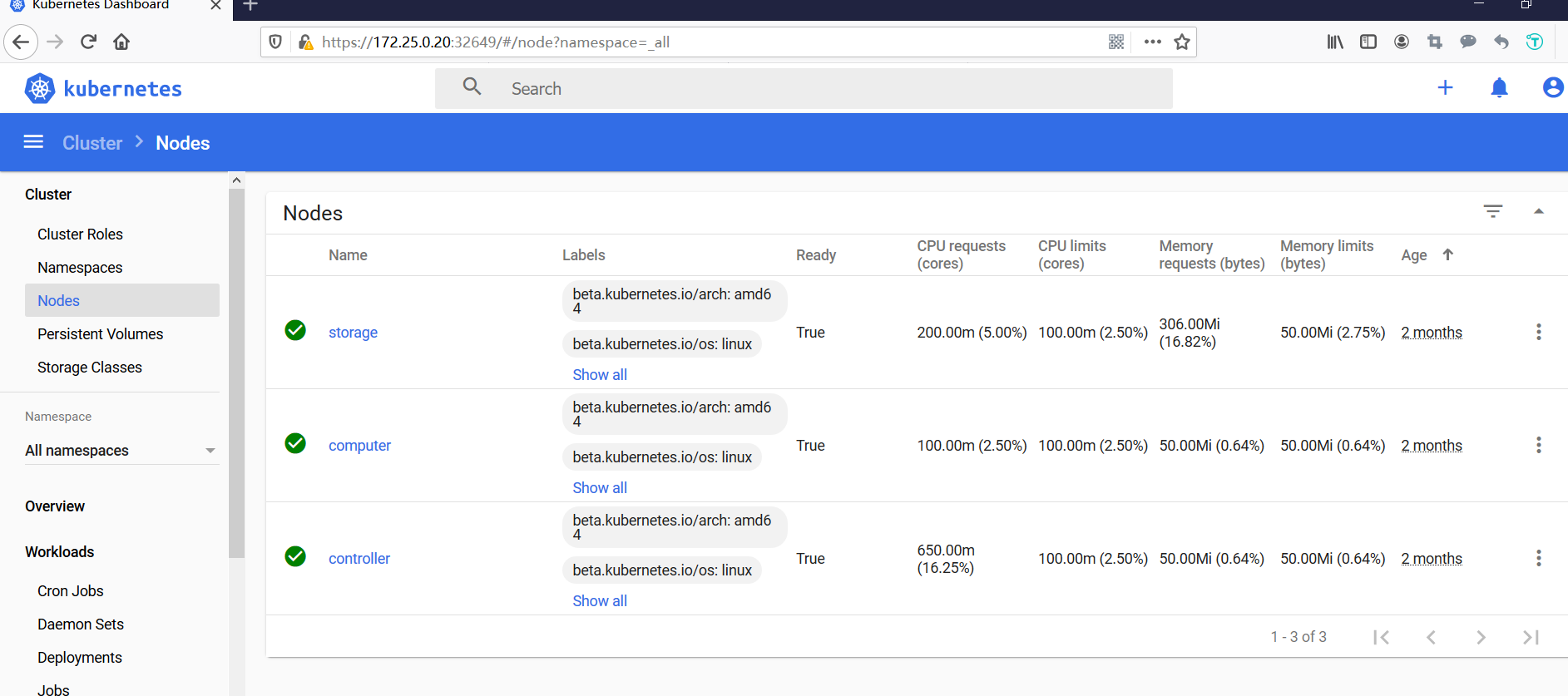Click the browser forward arrow button

click(x=55, y=42)
